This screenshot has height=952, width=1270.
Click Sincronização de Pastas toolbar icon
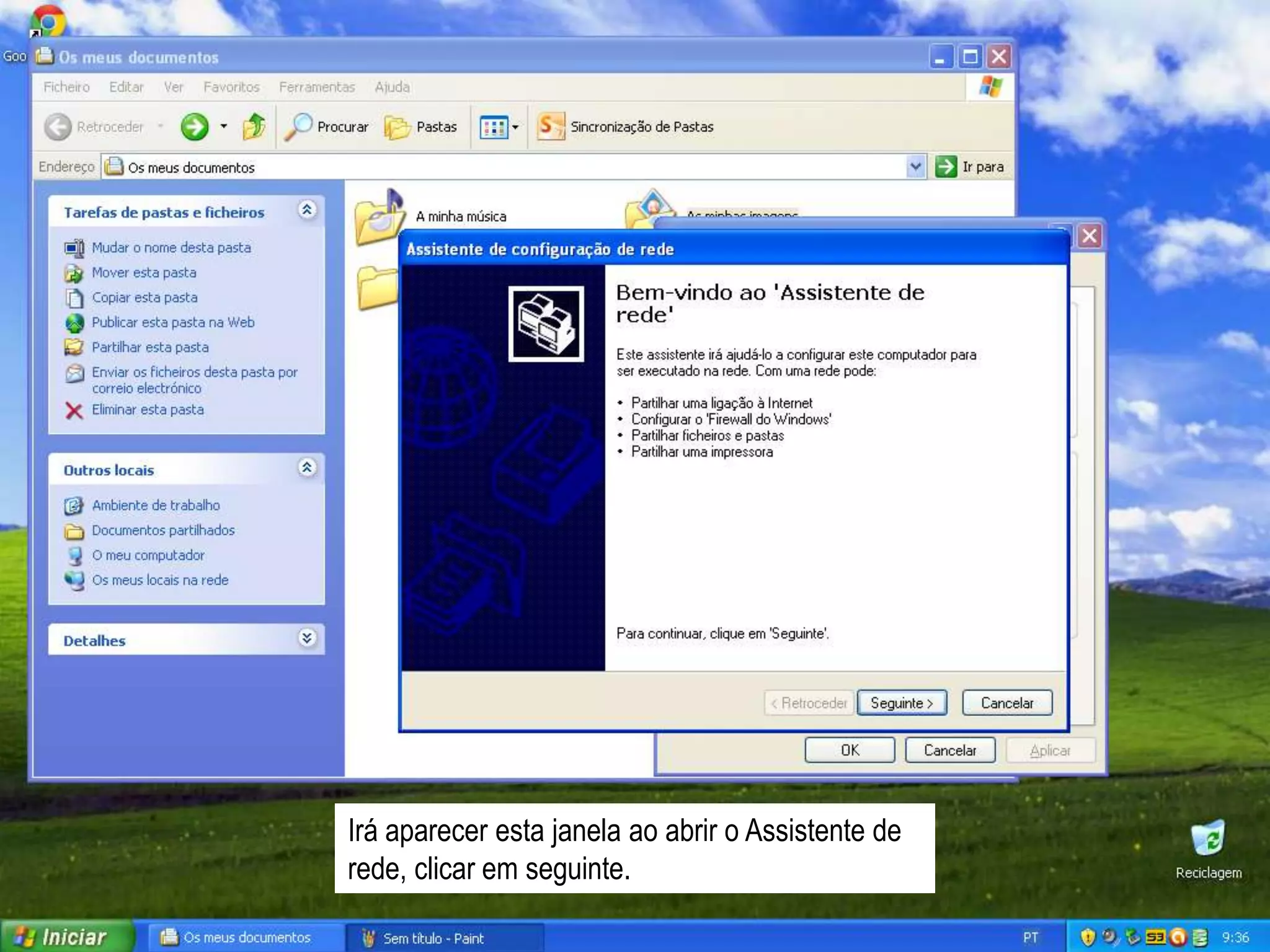[550, 126]
